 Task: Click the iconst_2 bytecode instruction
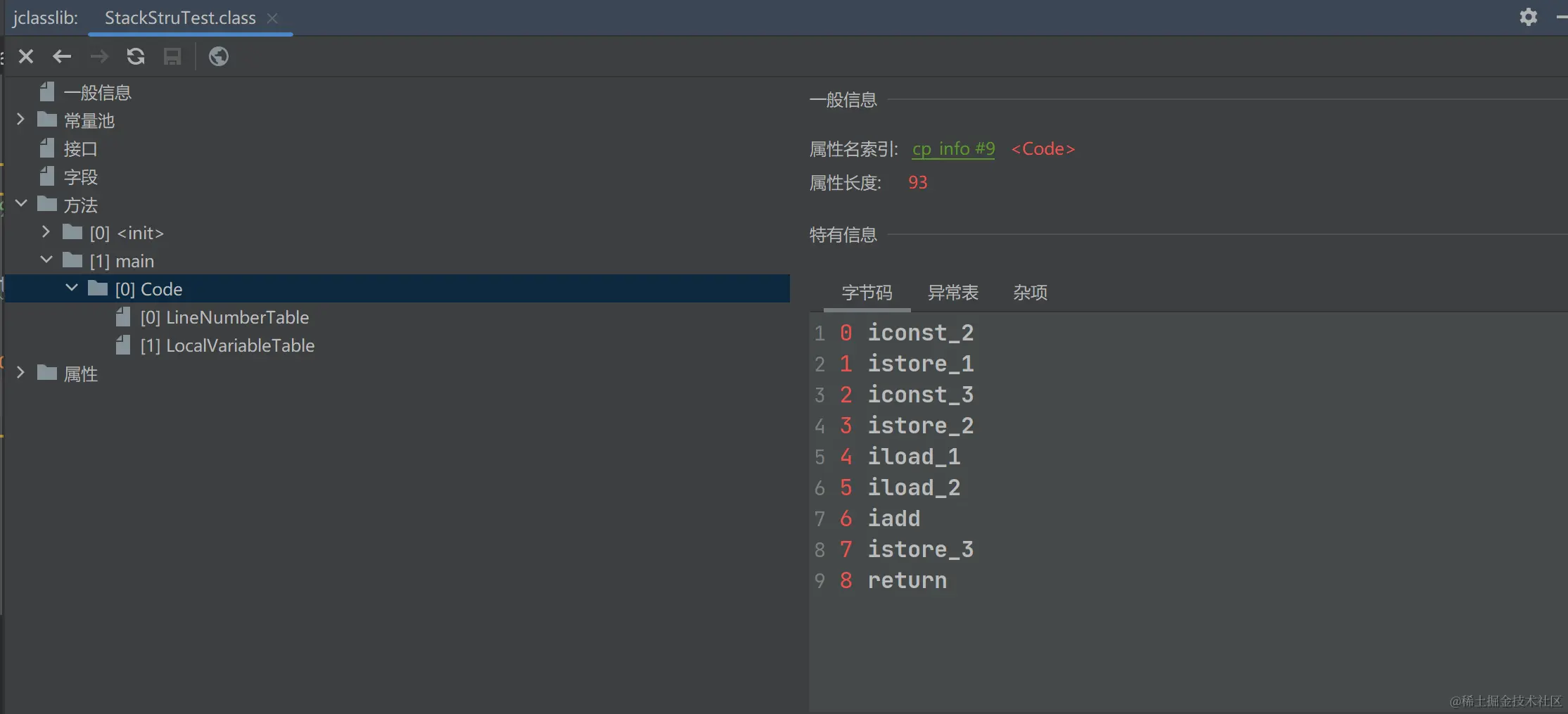click(920, 333)
